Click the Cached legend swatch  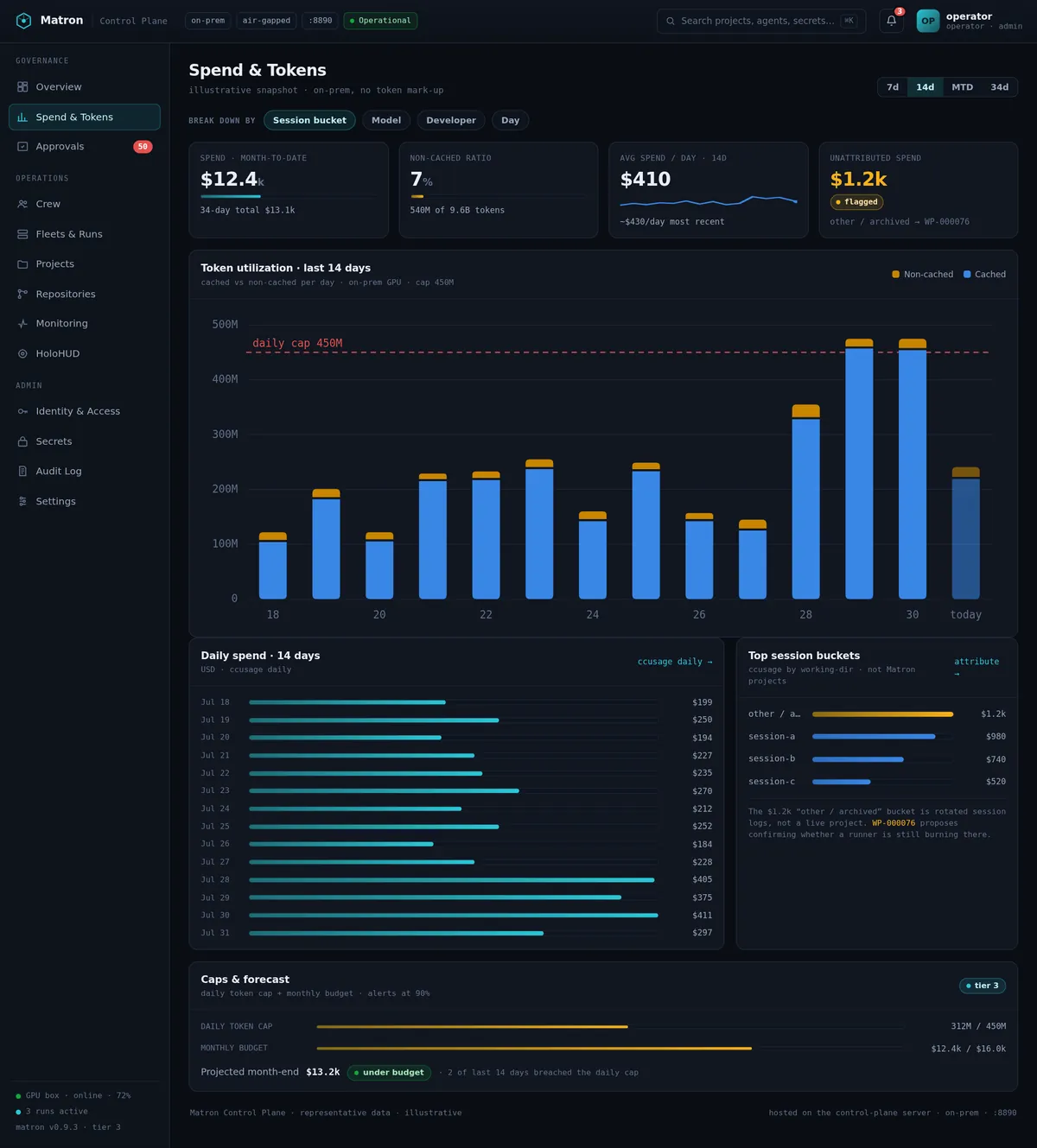tap(967, 275)
